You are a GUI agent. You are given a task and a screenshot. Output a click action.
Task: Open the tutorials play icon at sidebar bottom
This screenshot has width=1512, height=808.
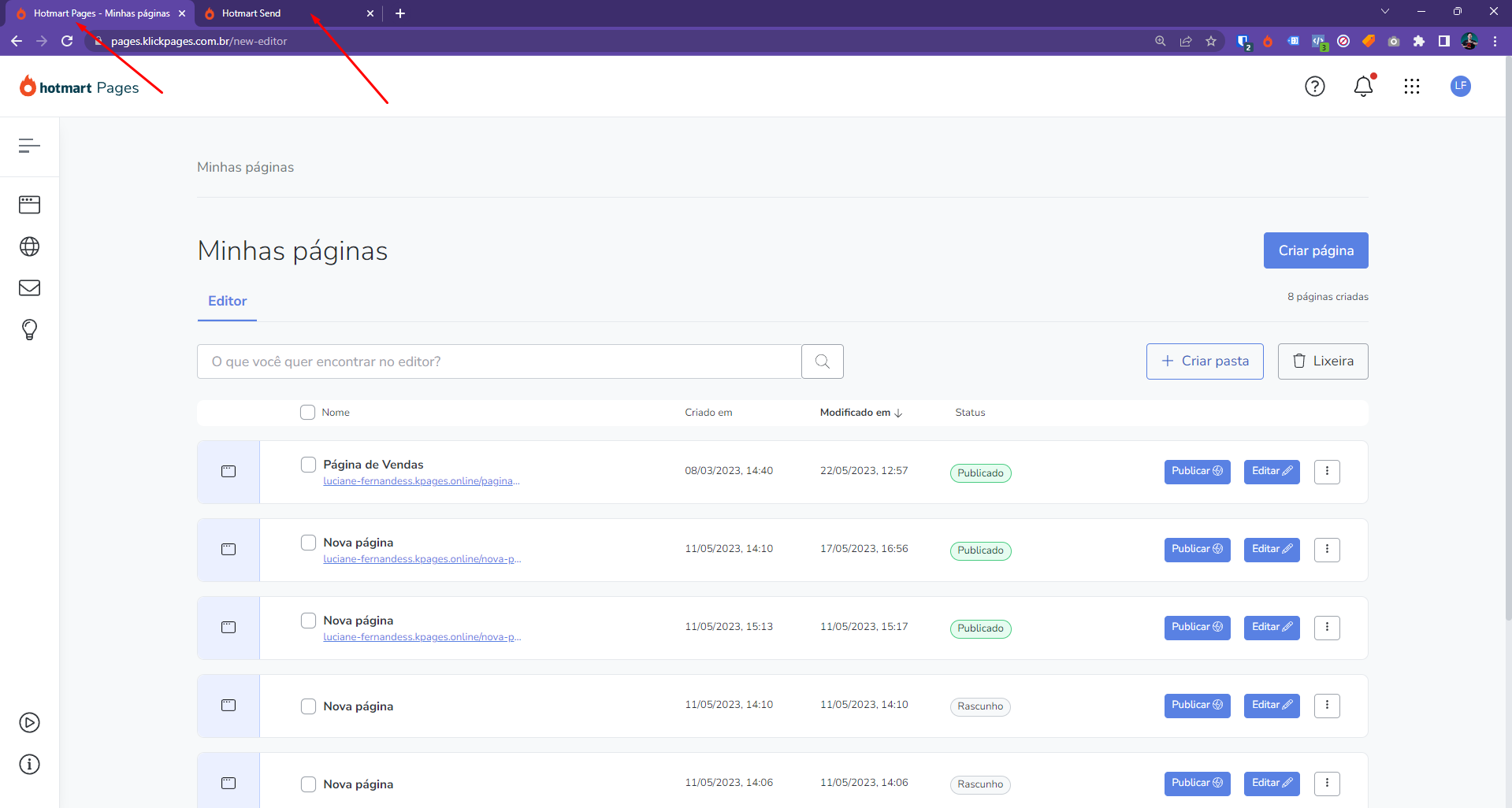point(29,722)
